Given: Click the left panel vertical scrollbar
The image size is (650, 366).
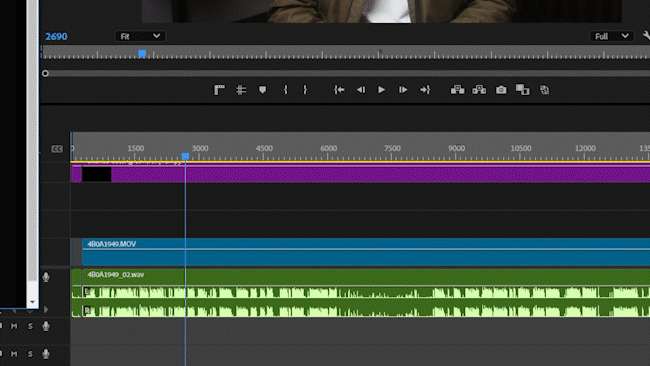Looking at the screenshot, I should pyautogui.click(x=32, y=141).
